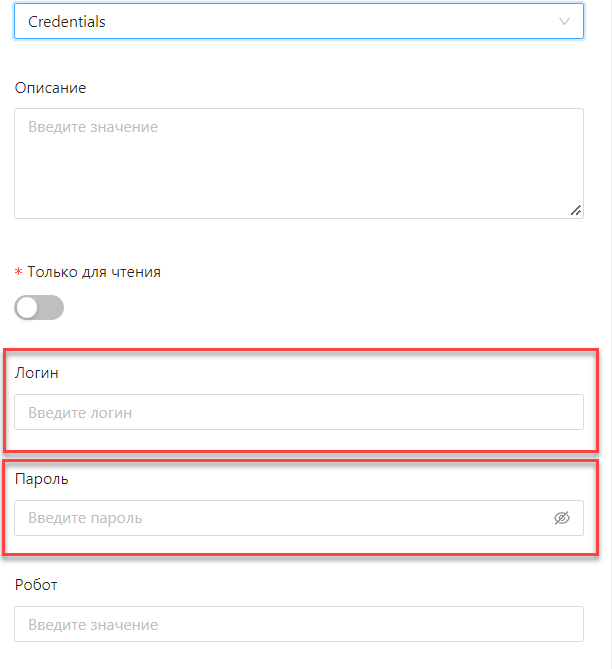Click the Credentials dropdown chevron arrow

tap(564, 21)
